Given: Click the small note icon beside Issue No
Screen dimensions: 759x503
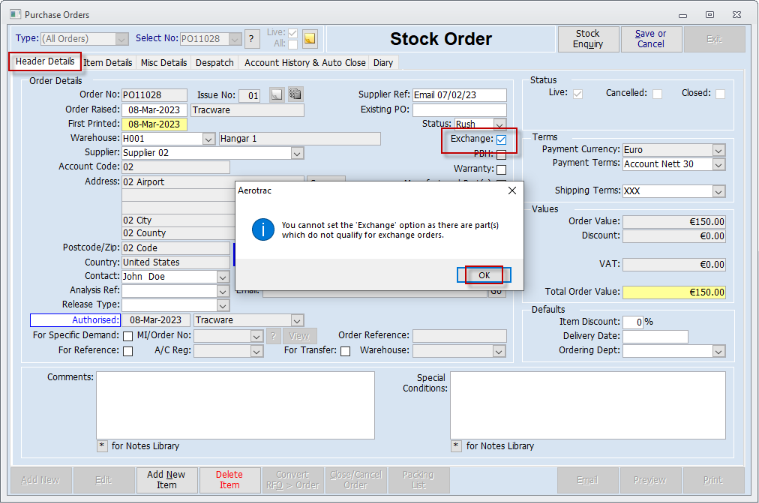Looking at the screenshot, I should (276, 94).
